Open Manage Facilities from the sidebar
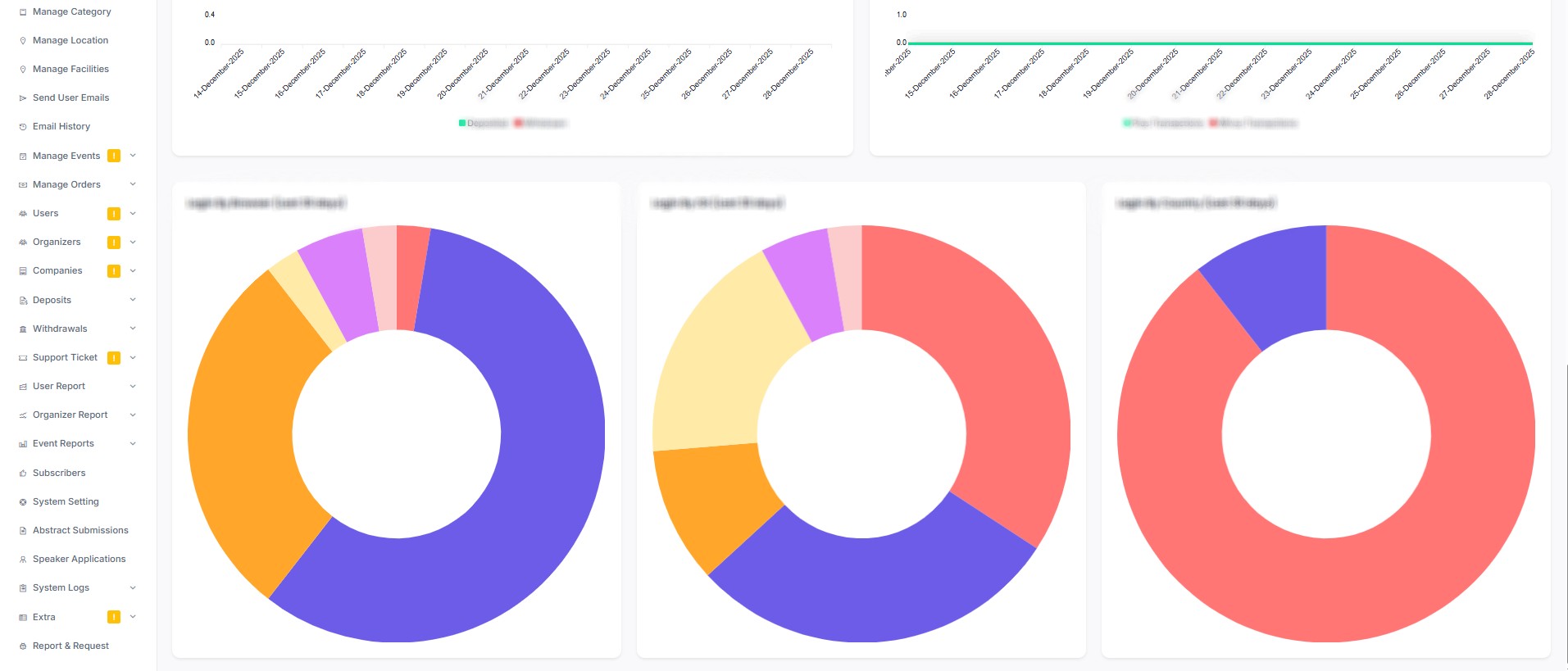 point(70,70)
